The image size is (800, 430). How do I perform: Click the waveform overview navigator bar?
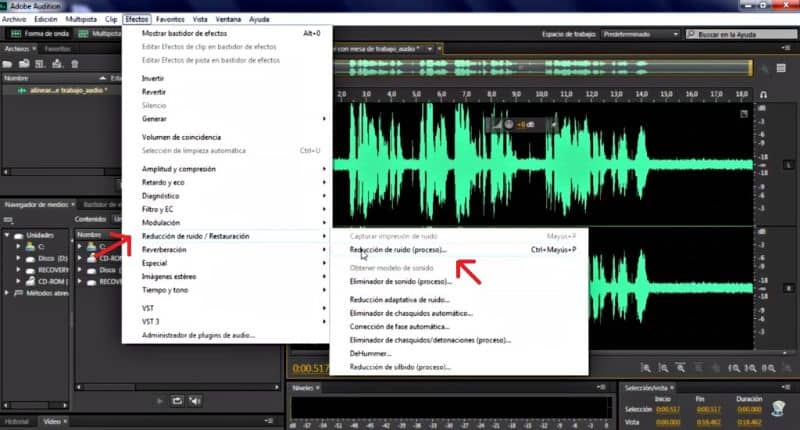pyautogui.click(x=543, y=68)
